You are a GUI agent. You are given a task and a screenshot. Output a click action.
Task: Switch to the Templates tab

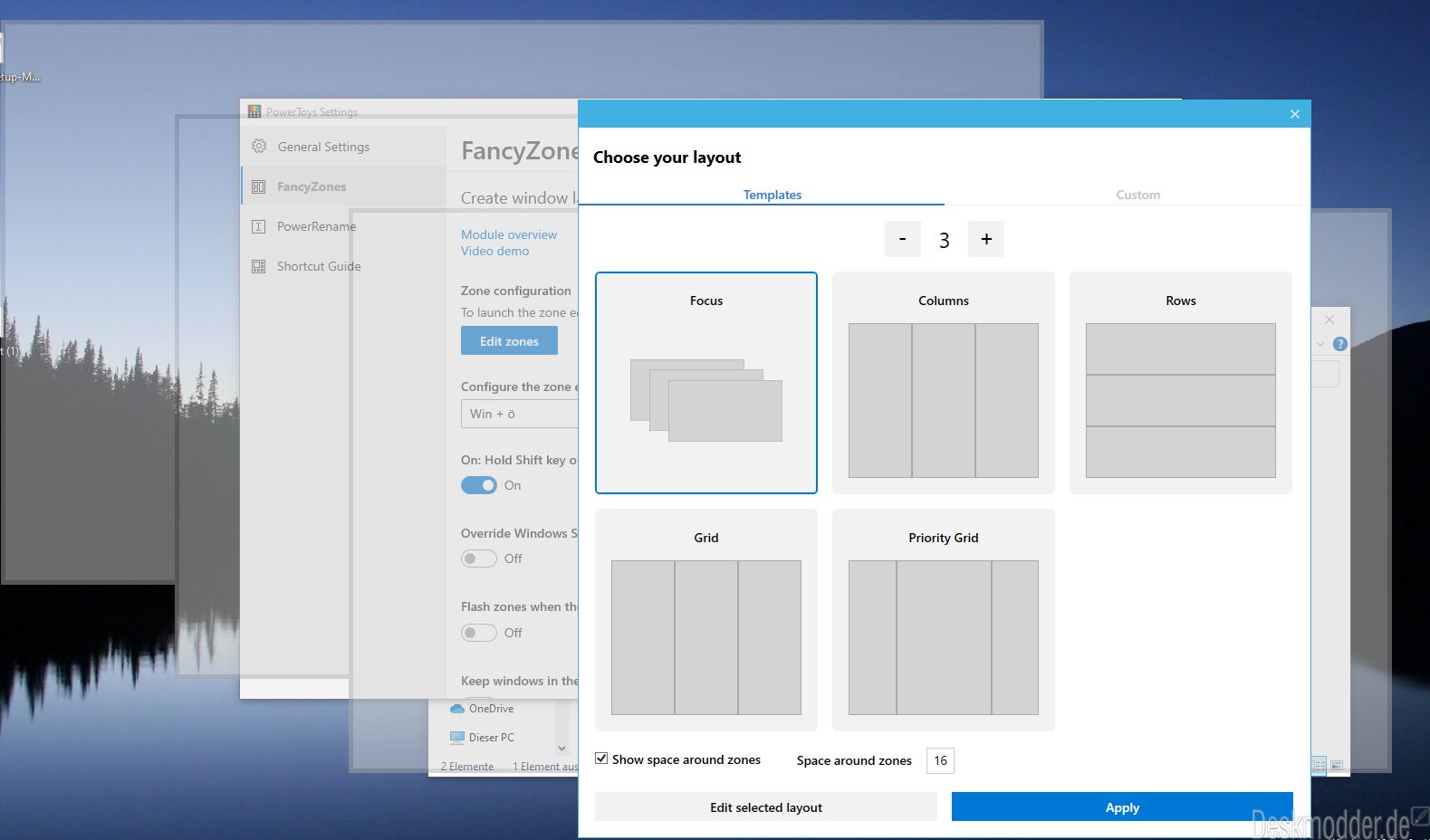pos(773,195)
